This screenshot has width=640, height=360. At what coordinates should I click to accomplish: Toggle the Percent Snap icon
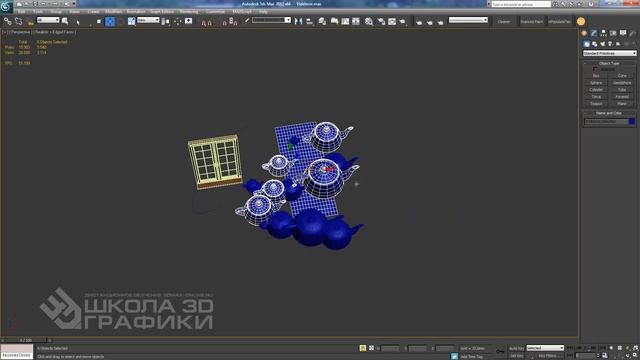click(x=224, y=23)
